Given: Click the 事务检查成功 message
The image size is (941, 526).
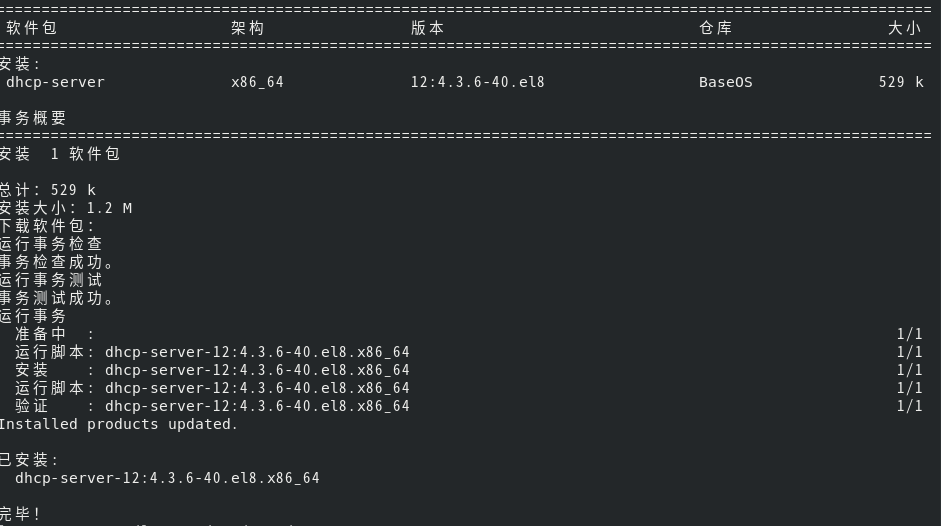Looking at the screenshot, I should [57, 262].
